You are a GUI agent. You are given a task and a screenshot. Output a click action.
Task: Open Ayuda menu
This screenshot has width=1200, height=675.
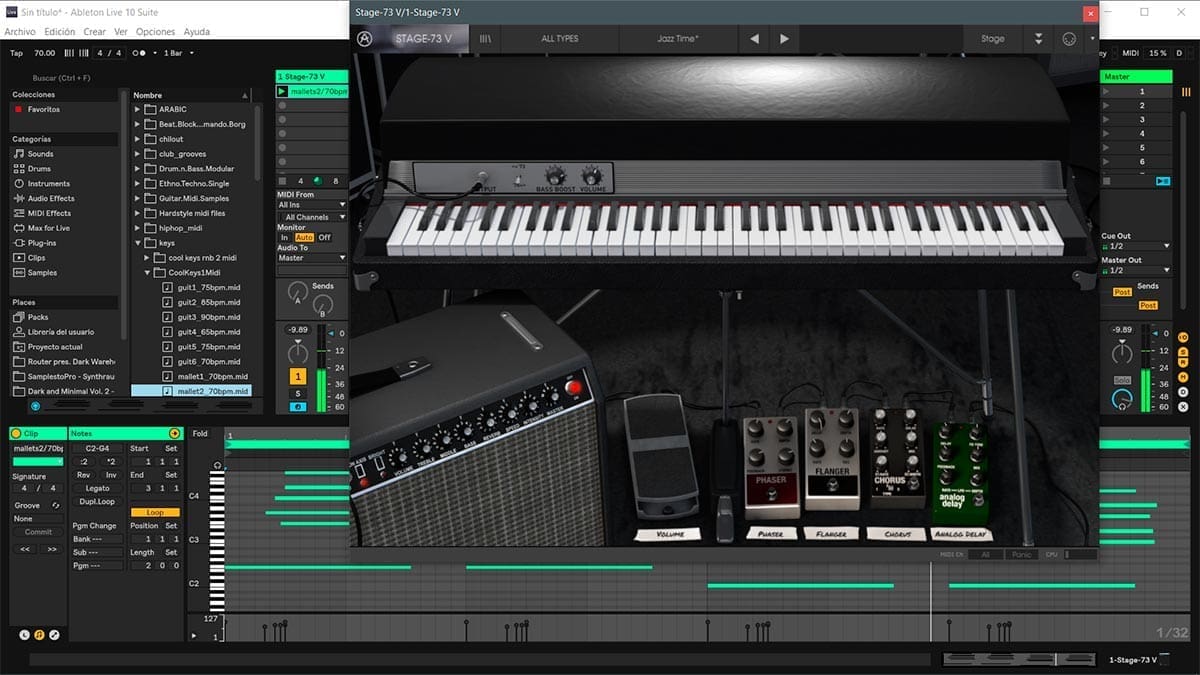[x=197, y=32]
